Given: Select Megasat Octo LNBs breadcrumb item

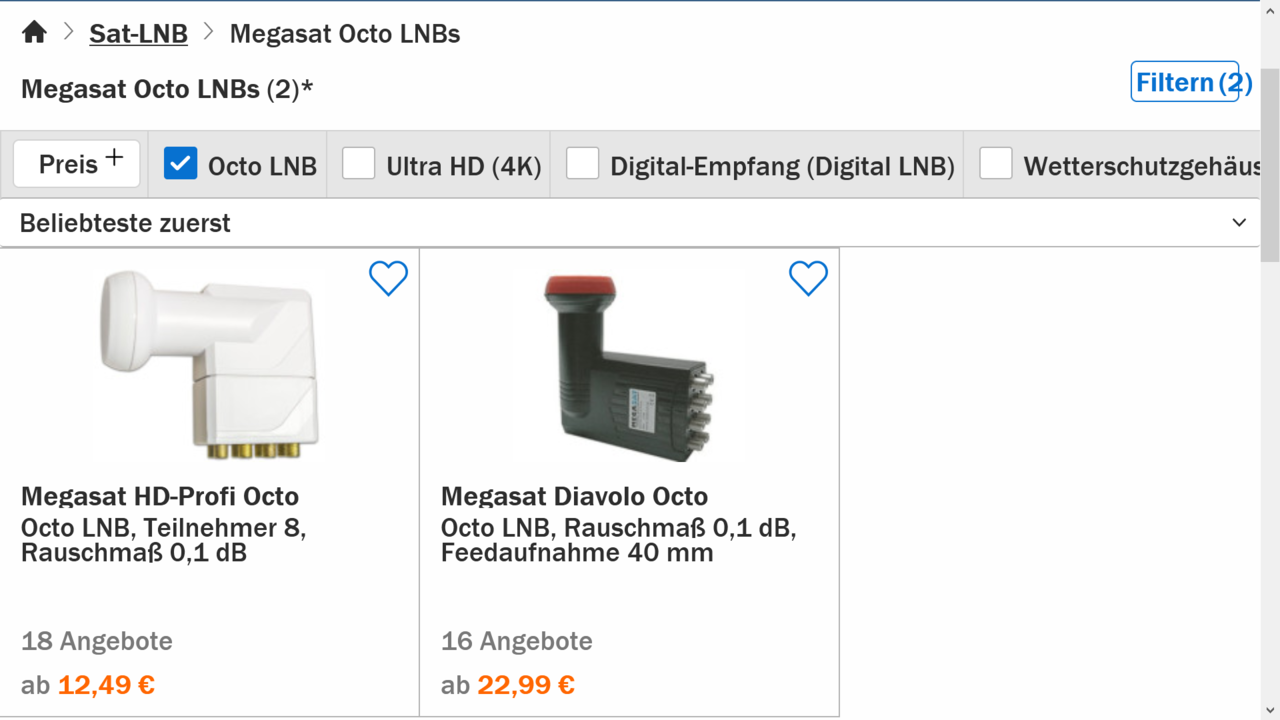Looking at the screenshot, I should 345,34.
